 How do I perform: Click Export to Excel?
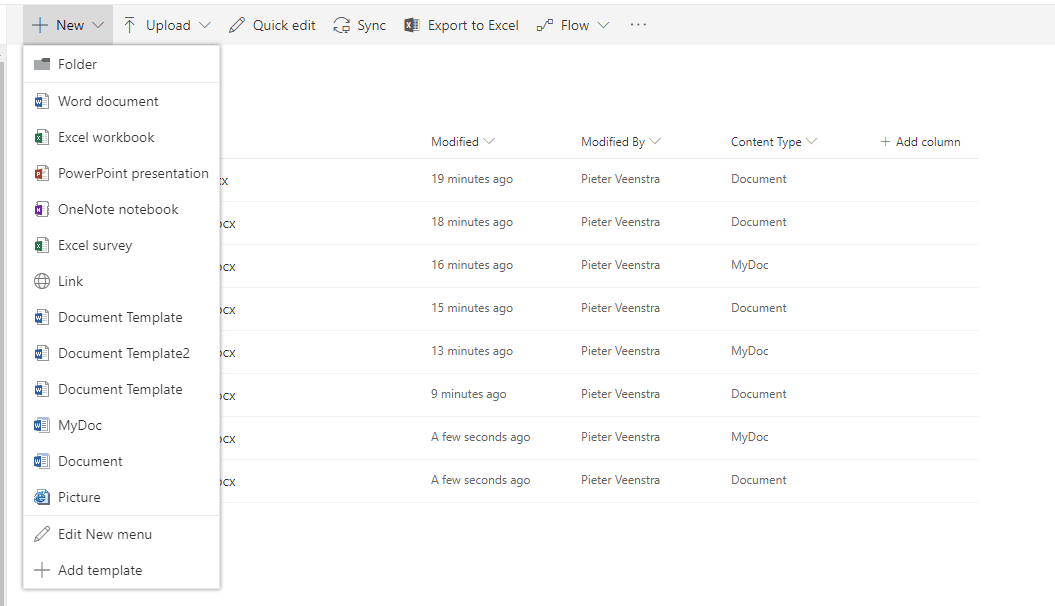[462, 25]
